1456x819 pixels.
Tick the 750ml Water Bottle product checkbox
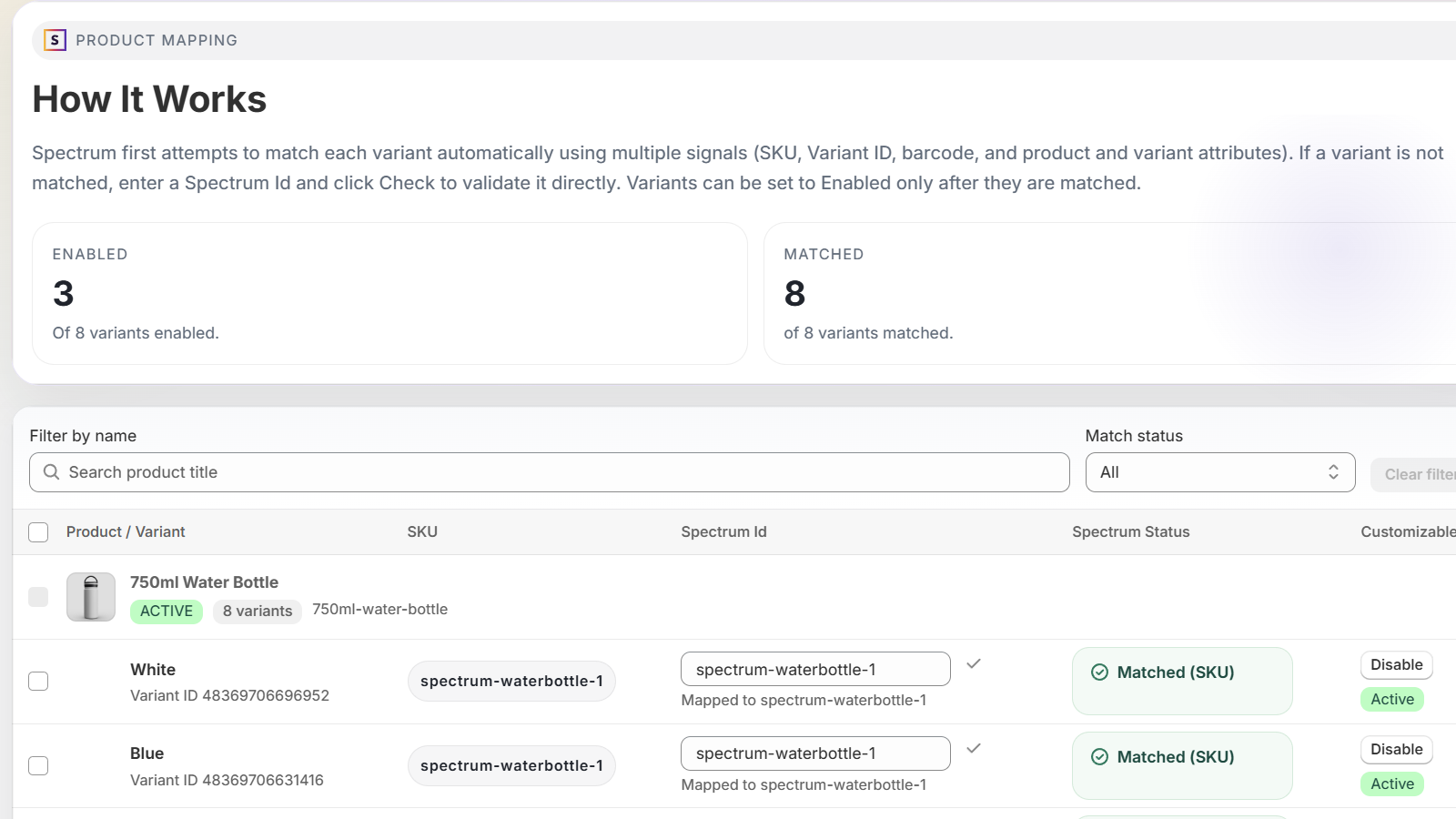pos(38,597)
